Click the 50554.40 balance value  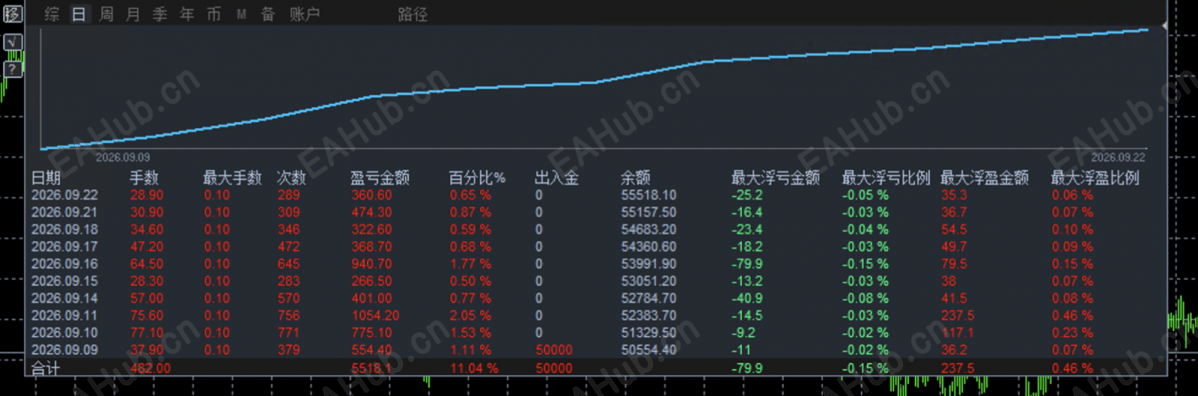tap(649, 349)
